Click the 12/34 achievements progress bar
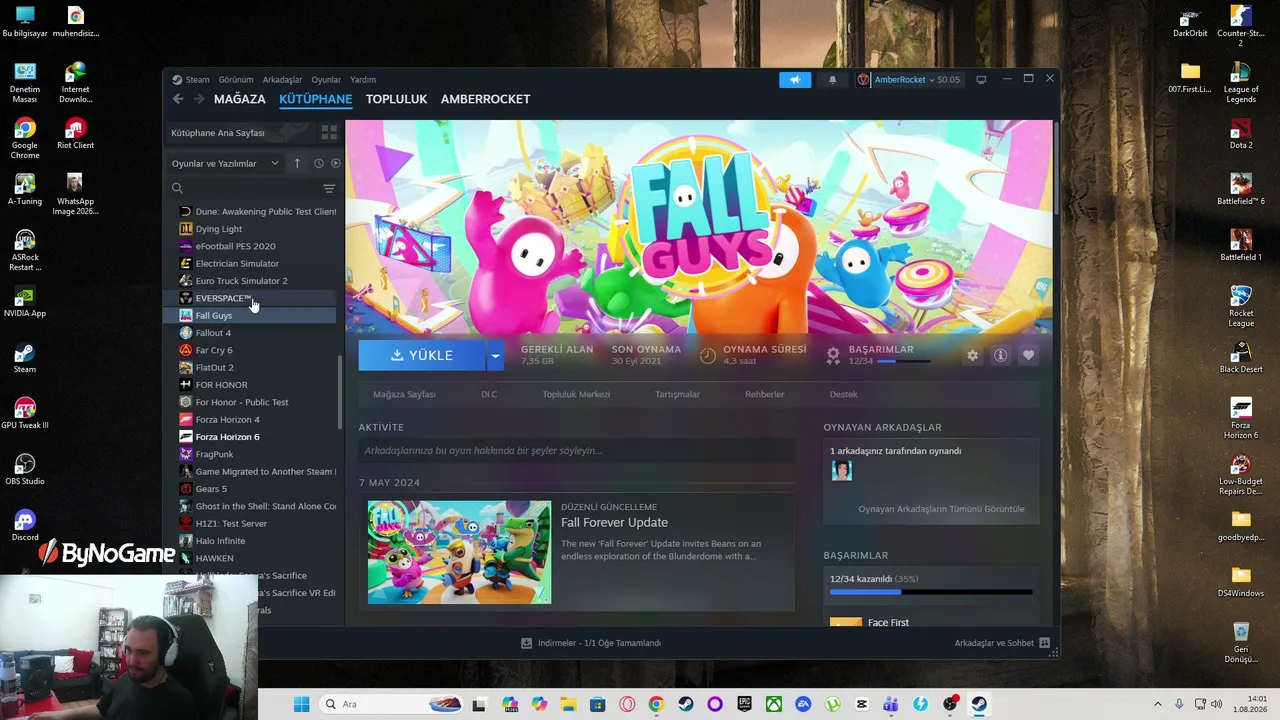Viewport: 1280px width, 720px height. (x=931, y=593)
